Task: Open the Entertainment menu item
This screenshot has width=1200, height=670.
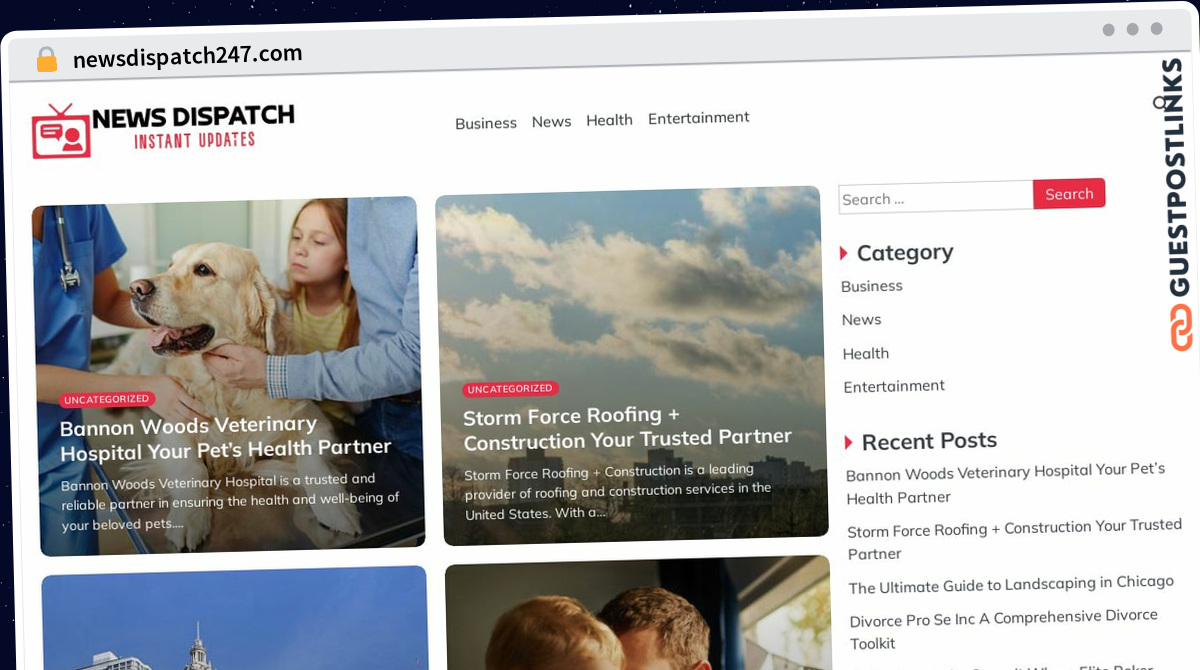Action: 699,117
